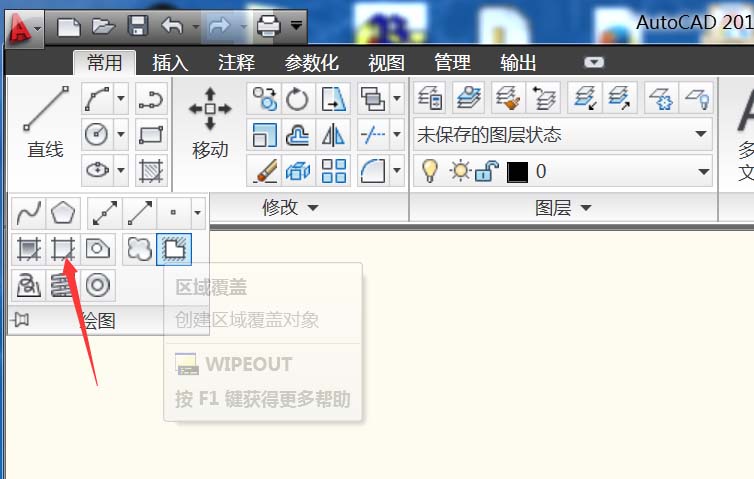Expand the draw order dropdown arrow
This screenshot has height=479, width=754.
click(x=397, y=98)
